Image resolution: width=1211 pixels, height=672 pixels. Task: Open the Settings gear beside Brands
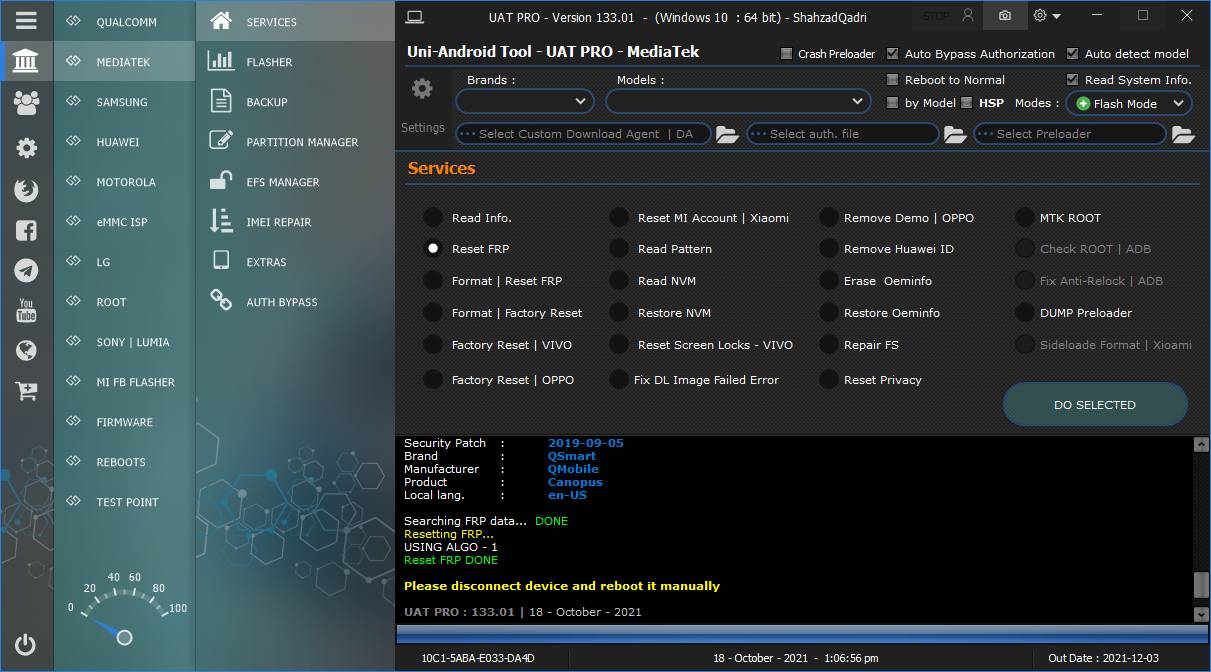coord(423,89)
